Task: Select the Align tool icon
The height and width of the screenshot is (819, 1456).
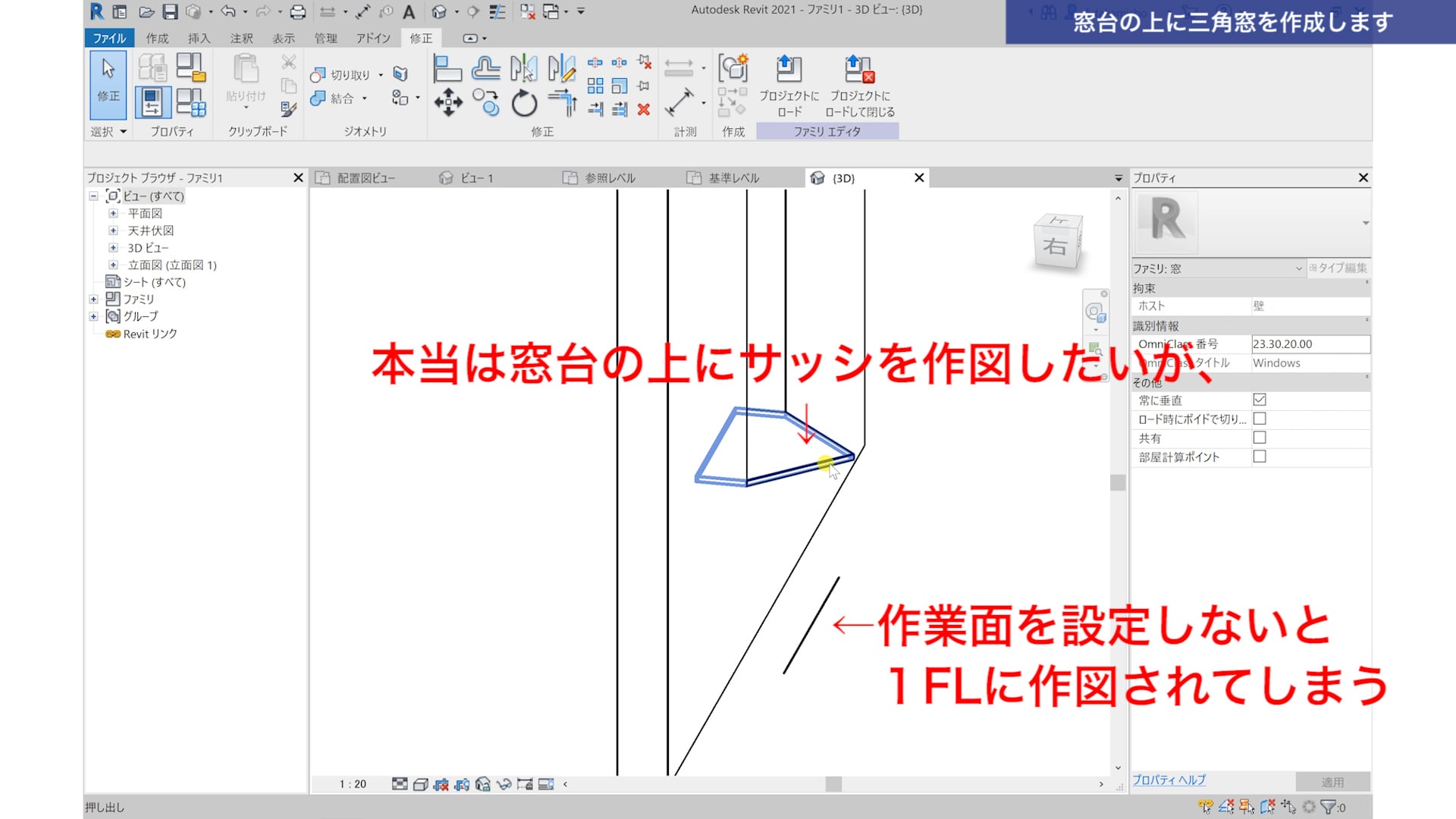Action: pos(447,70)
